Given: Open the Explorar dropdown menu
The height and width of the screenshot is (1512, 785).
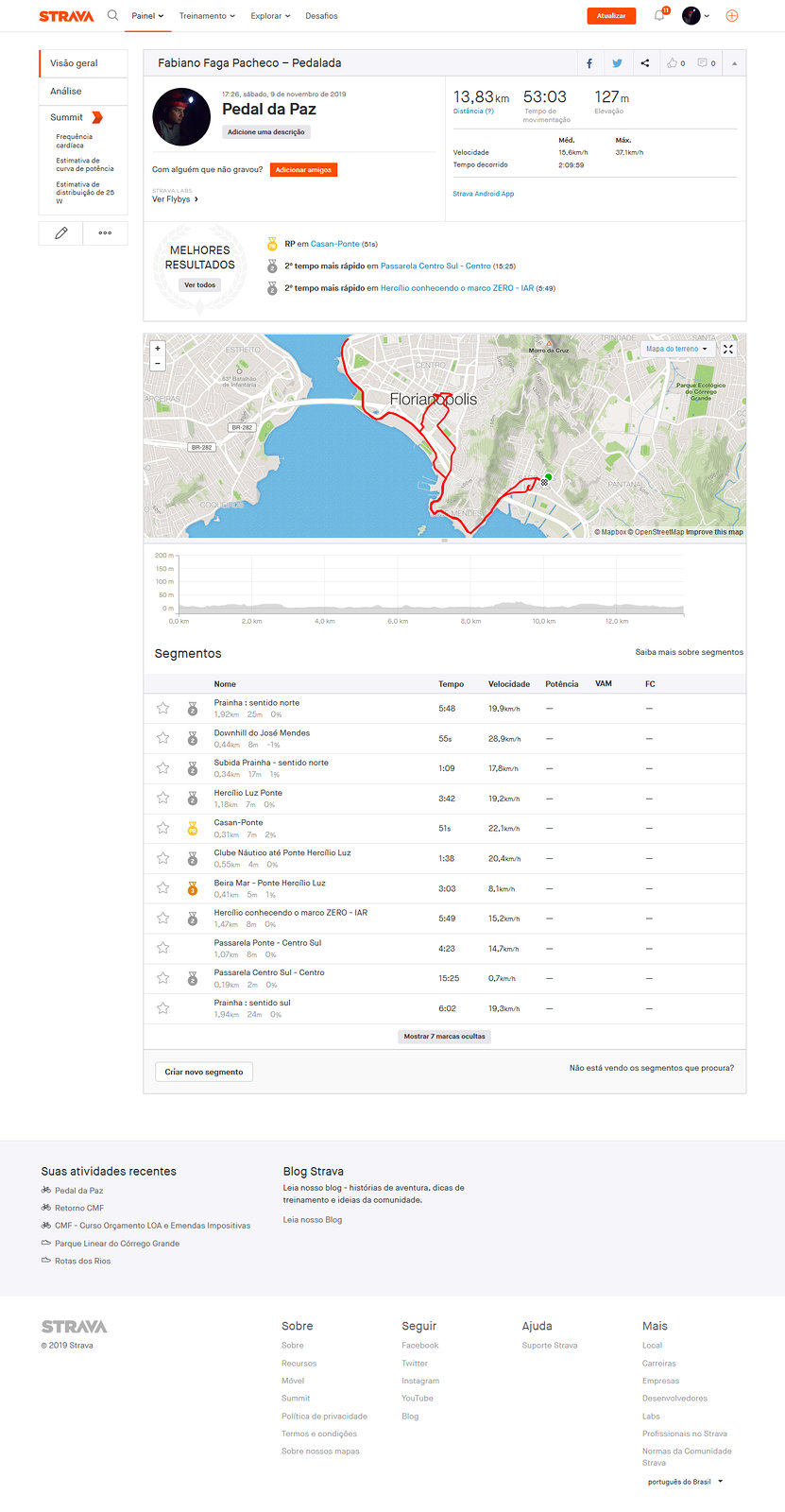Looking at the screenshot, I should [x=270, y=16].
